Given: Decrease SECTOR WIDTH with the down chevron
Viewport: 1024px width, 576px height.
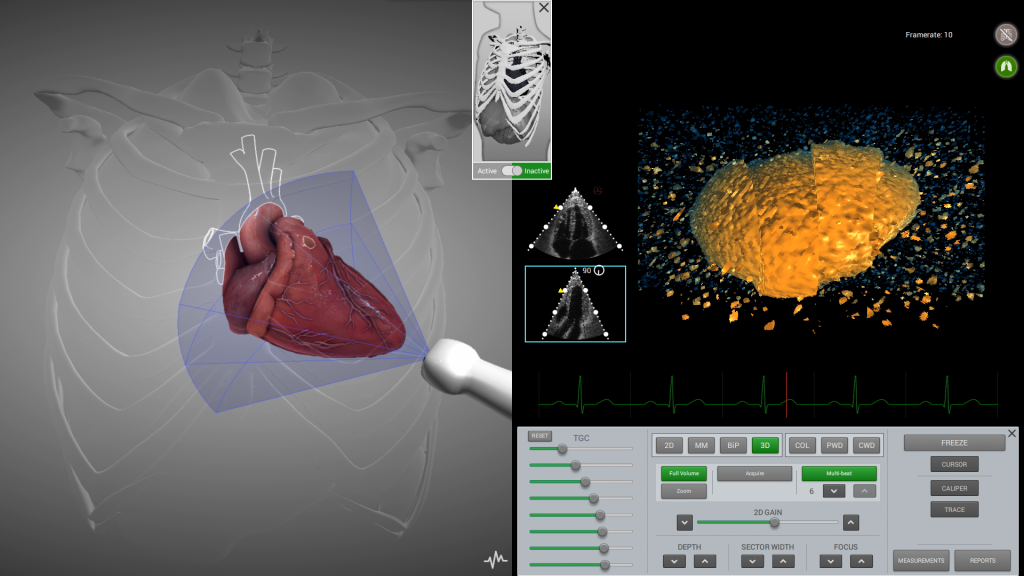Looking at the screenshot, I should click(752, 561).
